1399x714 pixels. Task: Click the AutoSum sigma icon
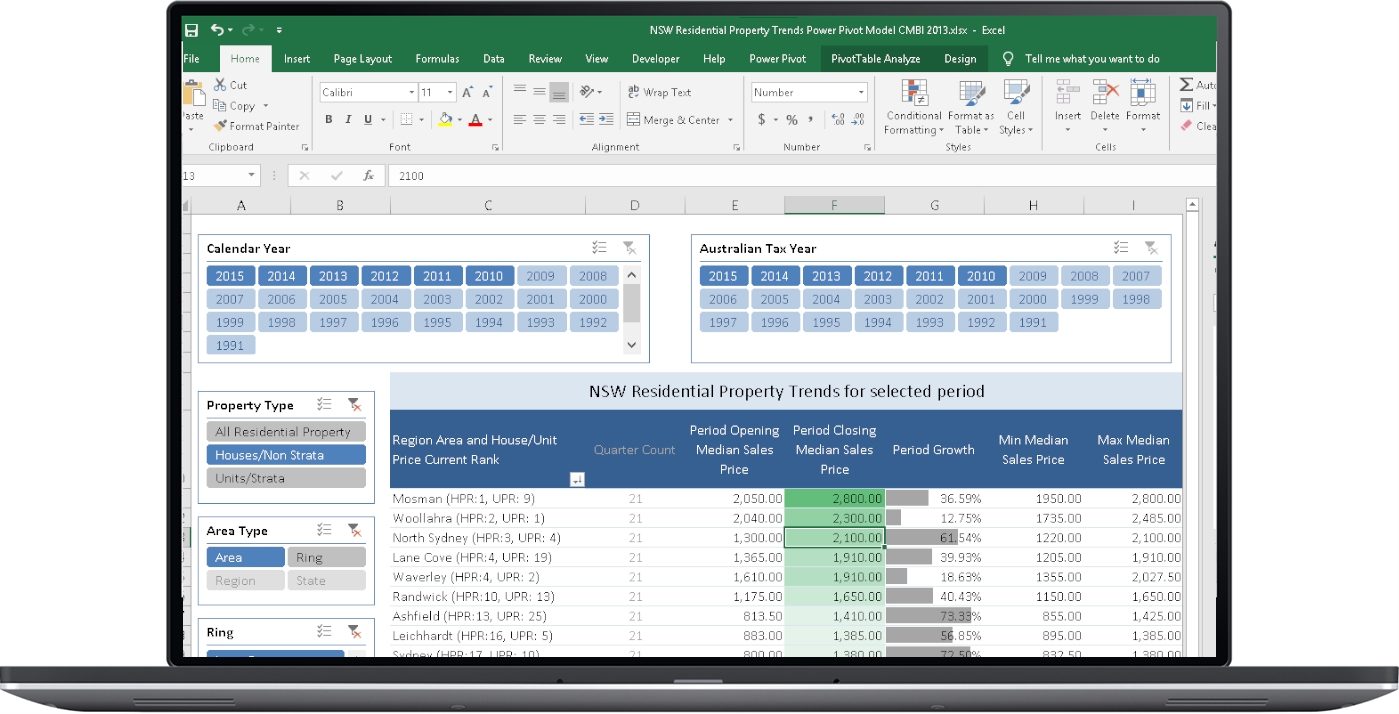1186,85
